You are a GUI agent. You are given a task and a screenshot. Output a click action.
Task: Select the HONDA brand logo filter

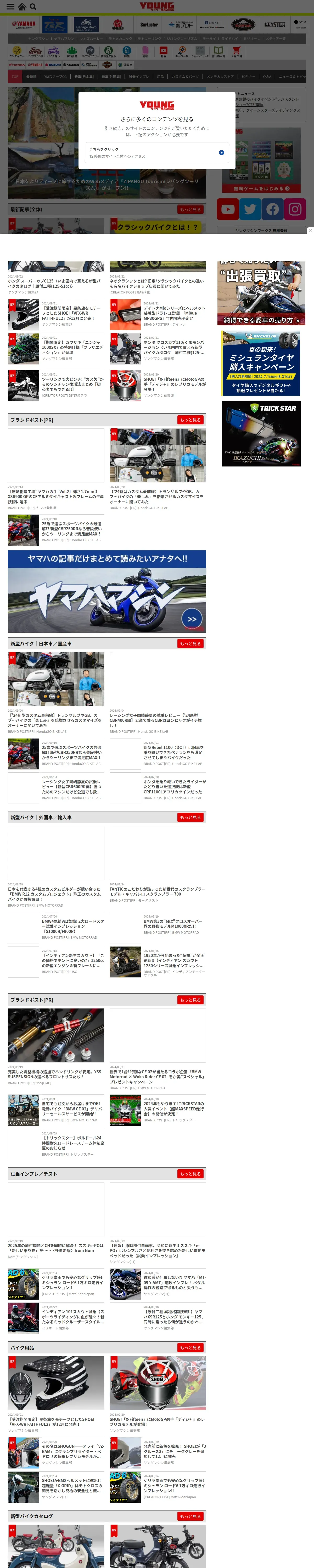pyautogui.click(x=17, y=65)
